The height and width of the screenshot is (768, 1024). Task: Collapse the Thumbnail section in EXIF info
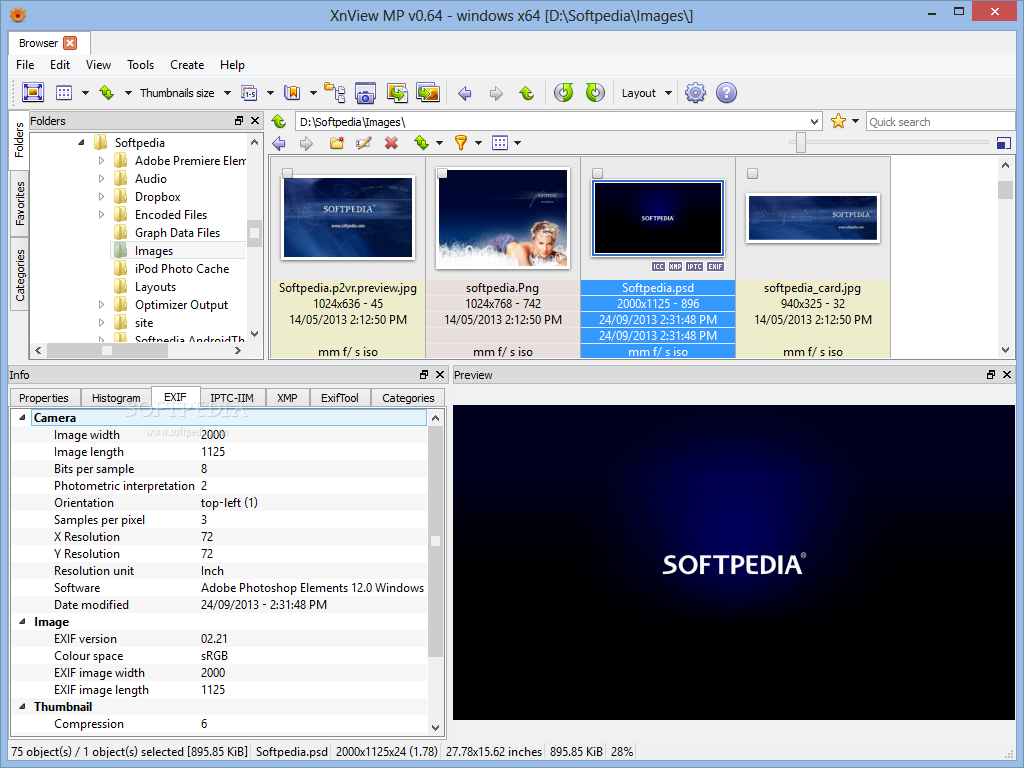(x=22, y=707)
